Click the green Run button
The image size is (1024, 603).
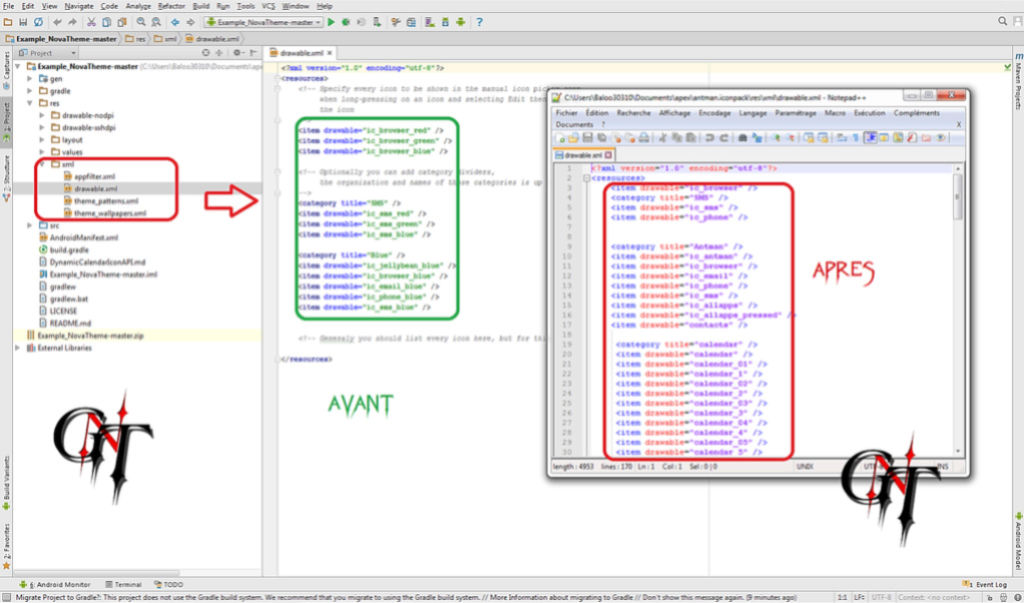click(331, 22)
